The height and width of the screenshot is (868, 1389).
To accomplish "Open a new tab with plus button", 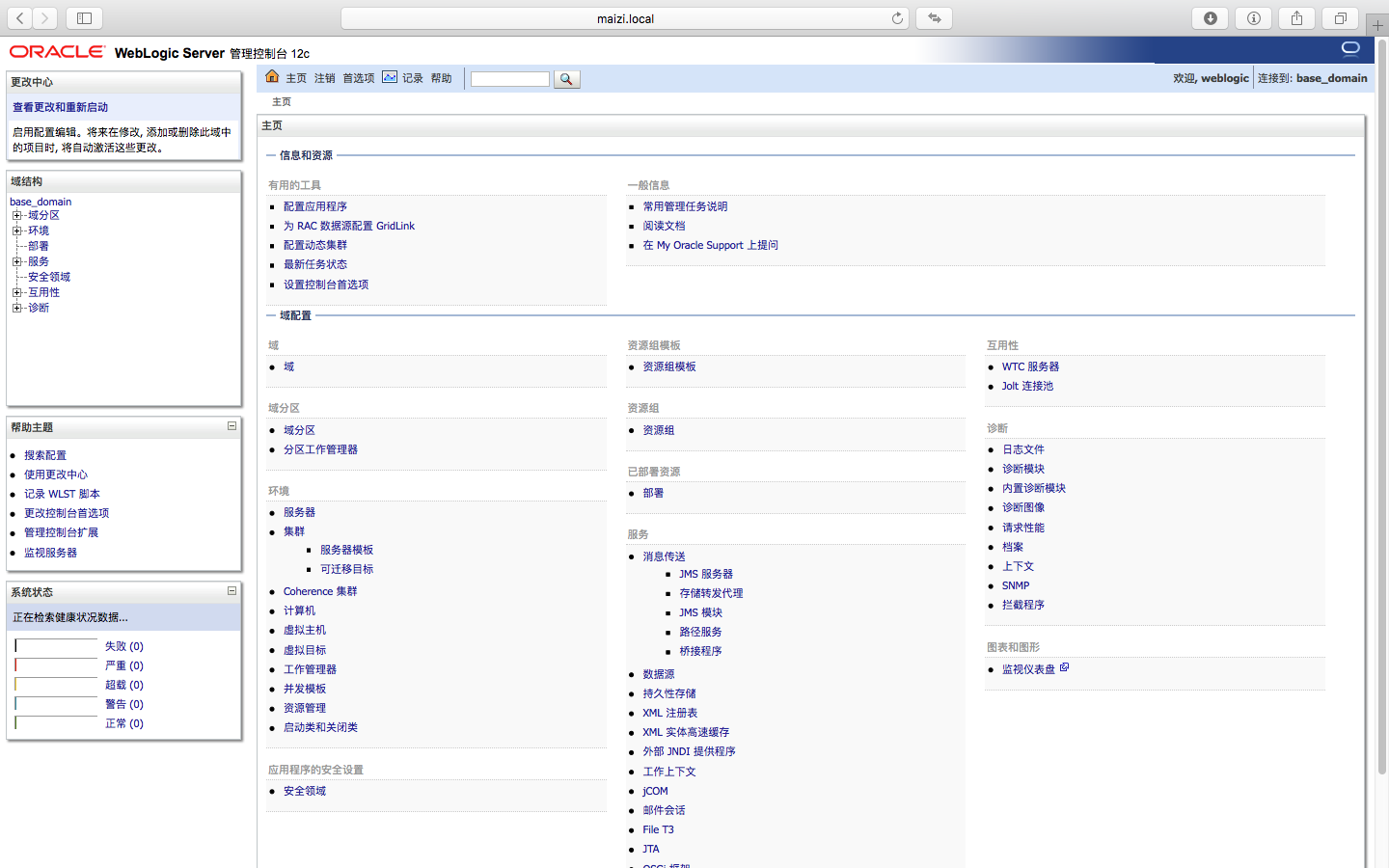I will [x=1377, y=25].
